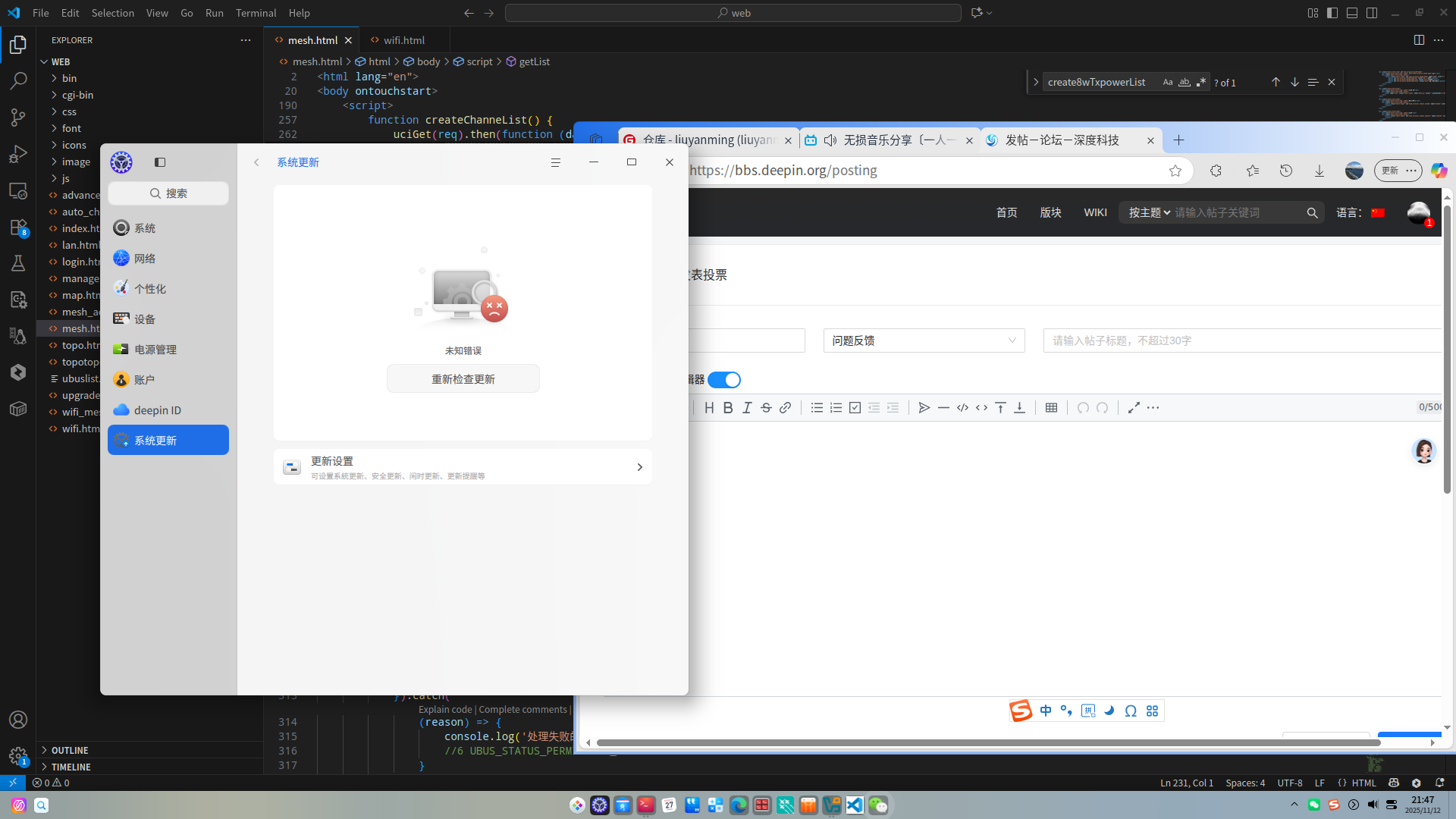Click the 重新检查更新 button
This screenshot has height=819, width=1456.
[x=463, y=379]
